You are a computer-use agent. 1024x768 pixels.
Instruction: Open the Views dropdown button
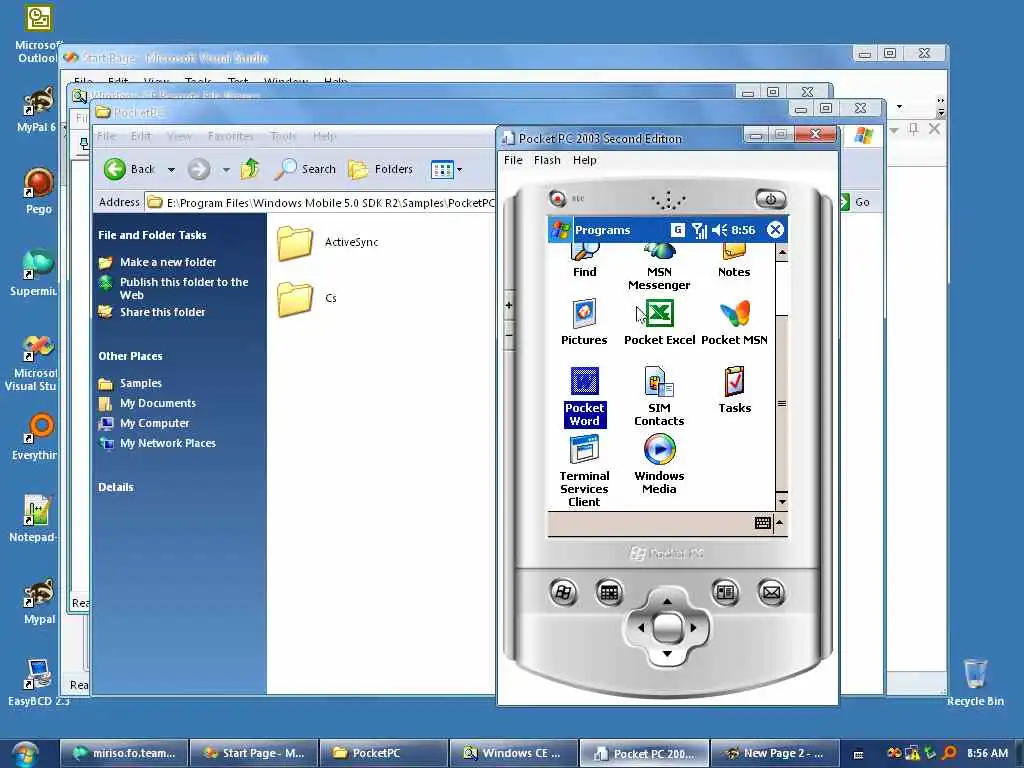446,170
